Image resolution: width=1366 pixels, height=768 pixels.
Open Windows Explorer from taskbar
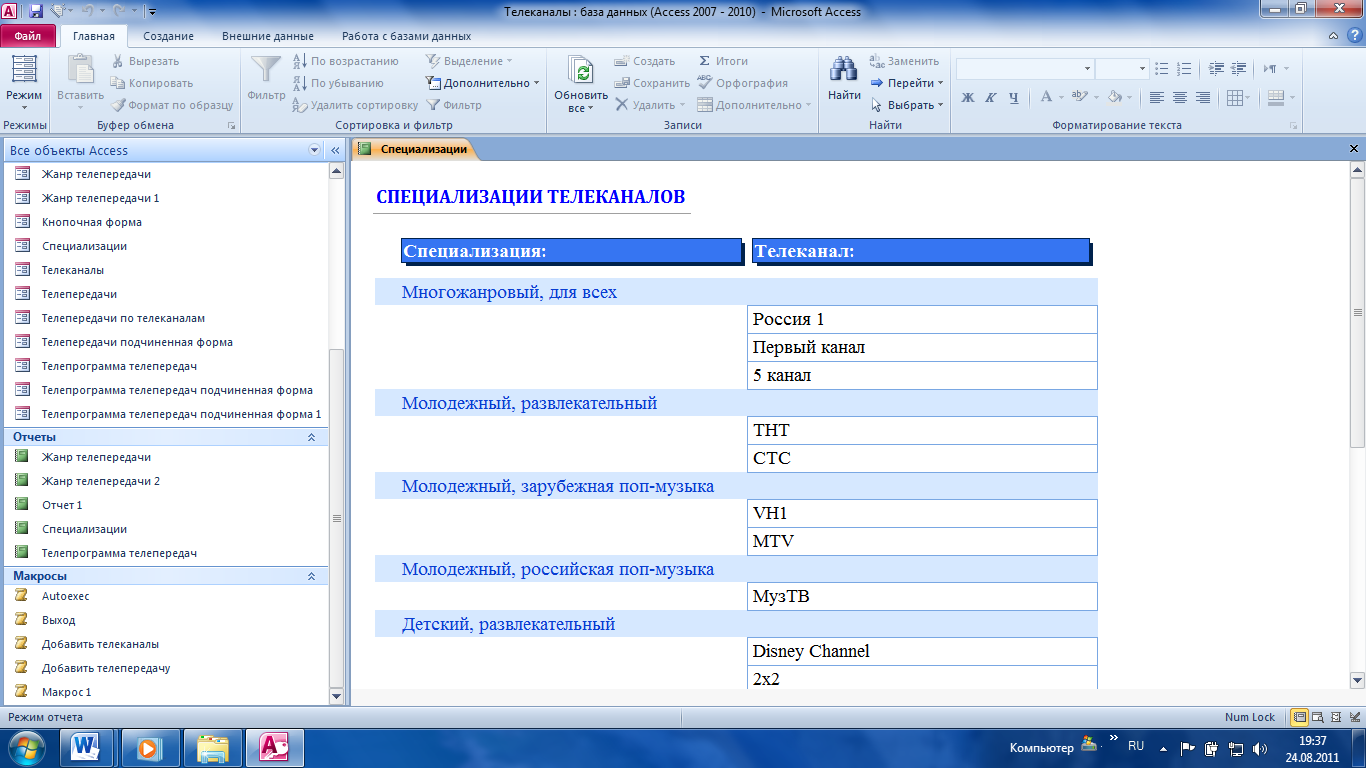[213, 746]
